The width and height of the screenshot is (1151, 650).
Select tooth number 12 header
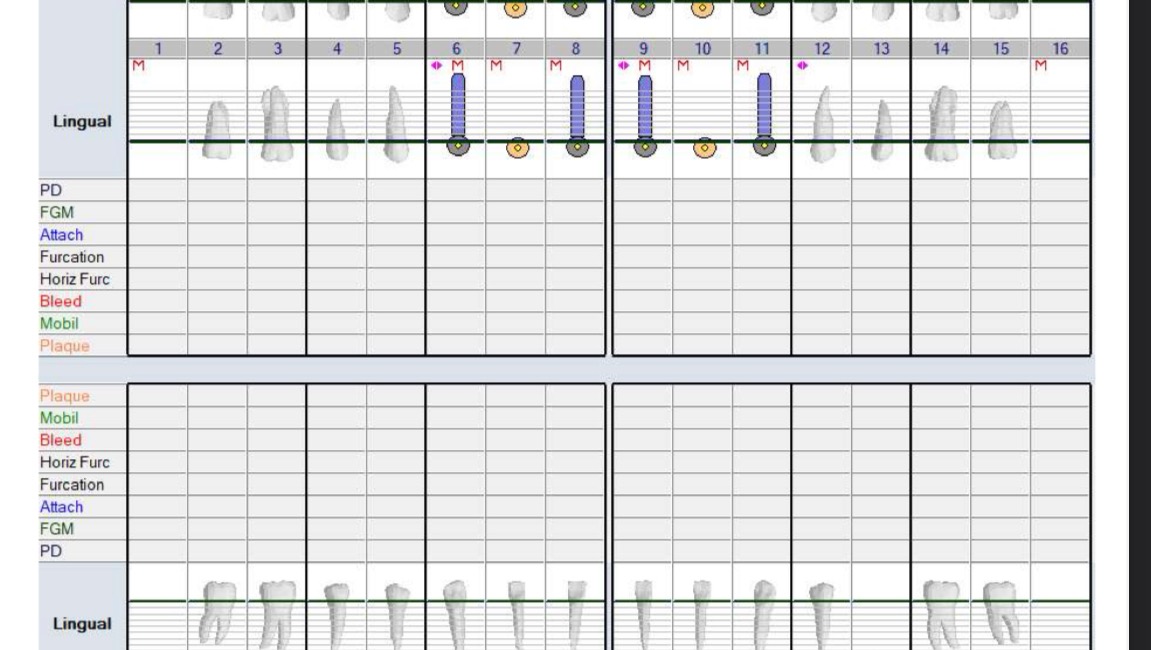(822, 48)
